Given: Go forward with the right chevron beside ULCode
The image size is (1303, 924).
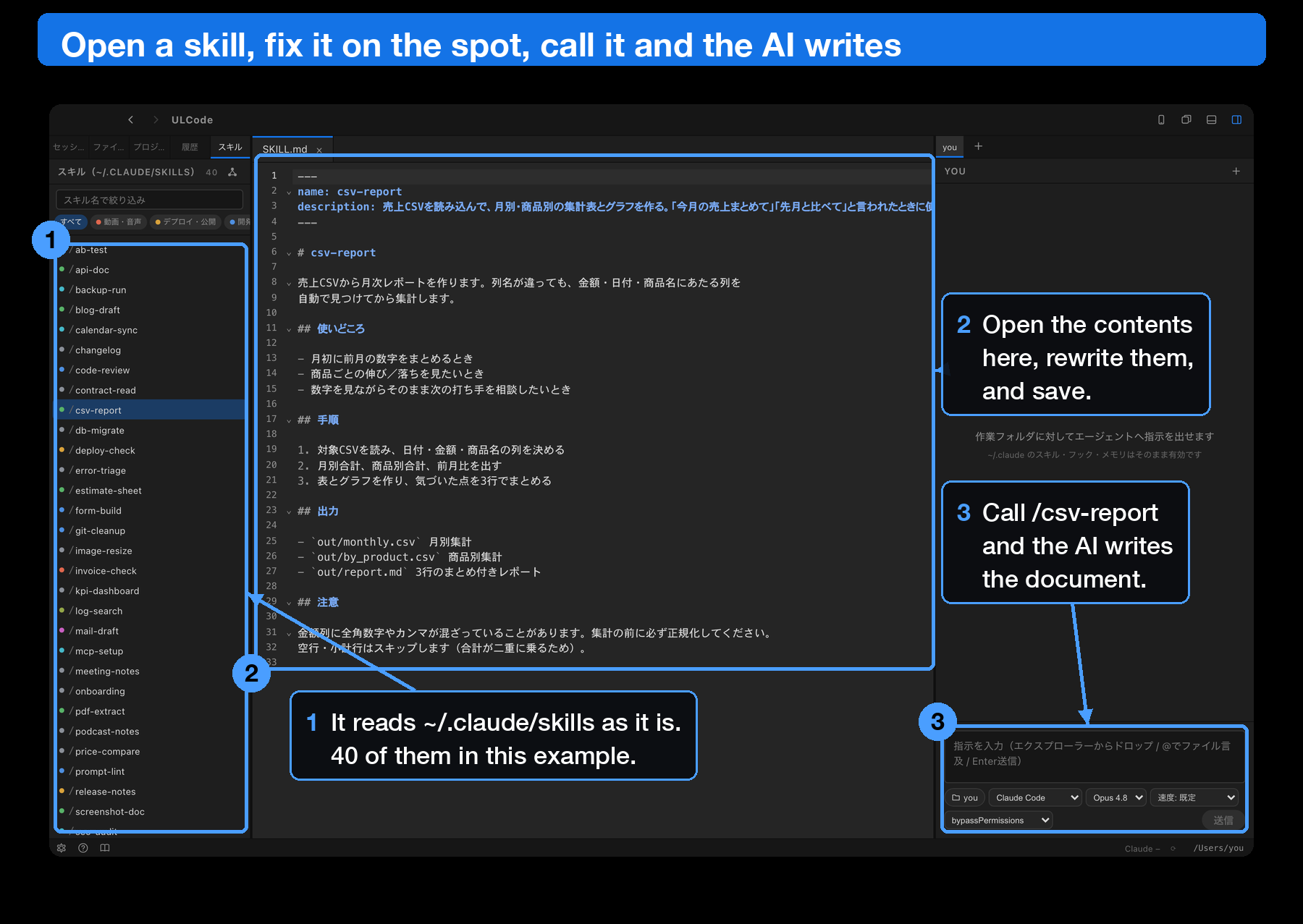Looking at the screenshot, I should pos(155,119).
